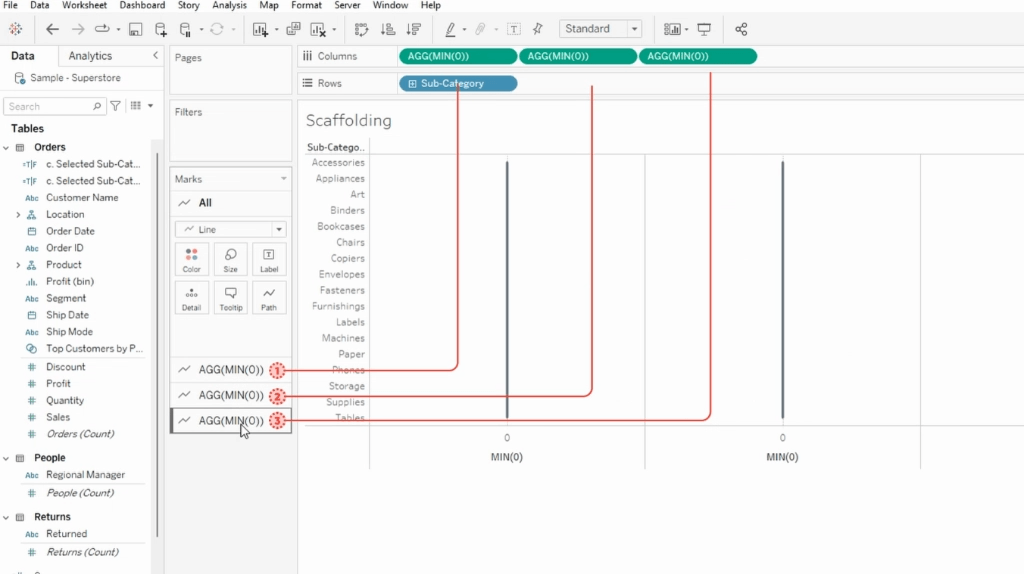The height and width of the screenshot is (574, 1024).
Task: Click the Tableau logo start page icon
Action: 16,29
